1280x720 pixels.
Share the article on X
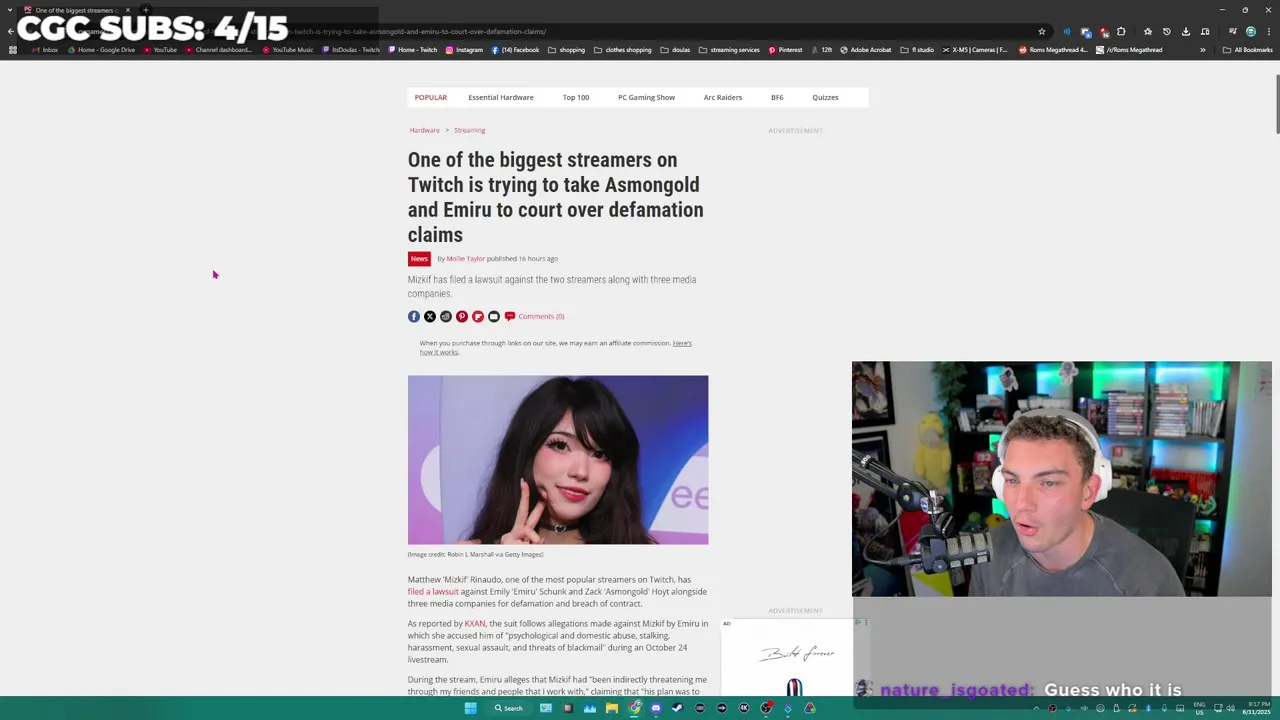click(430, 316)
